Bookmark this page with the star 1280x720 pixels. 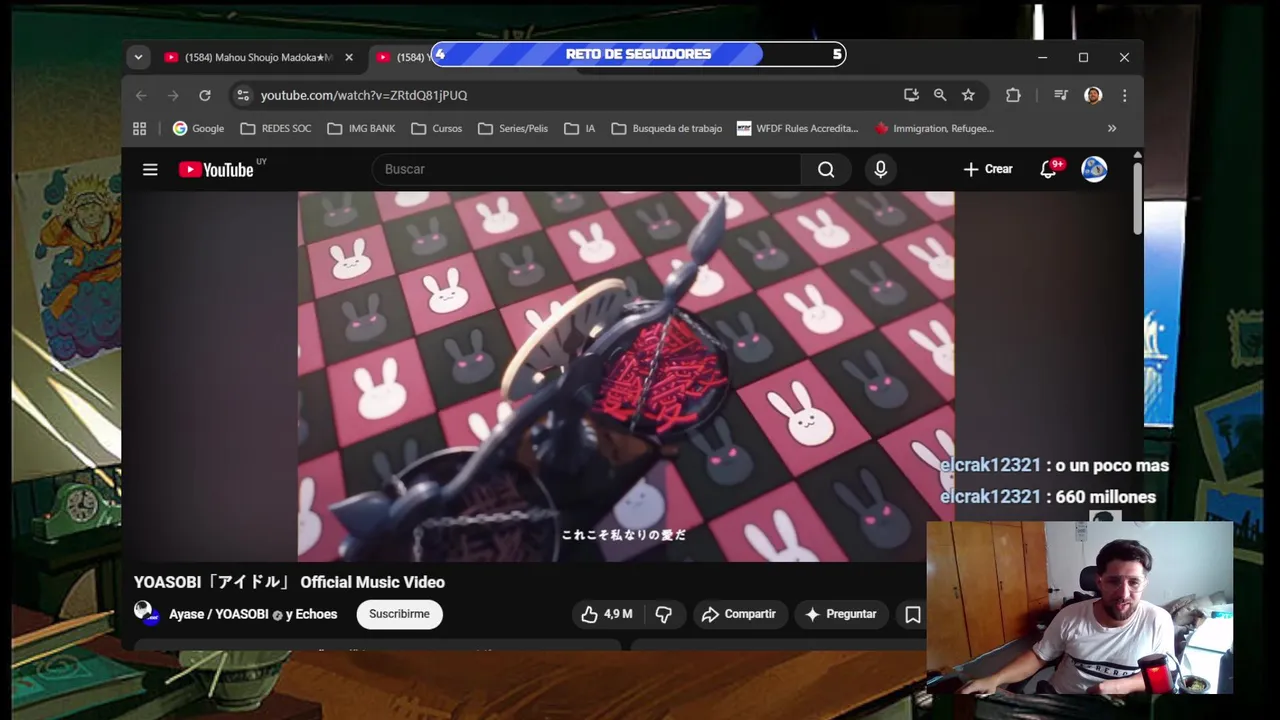pyautogui.click(x=968, y=95)
